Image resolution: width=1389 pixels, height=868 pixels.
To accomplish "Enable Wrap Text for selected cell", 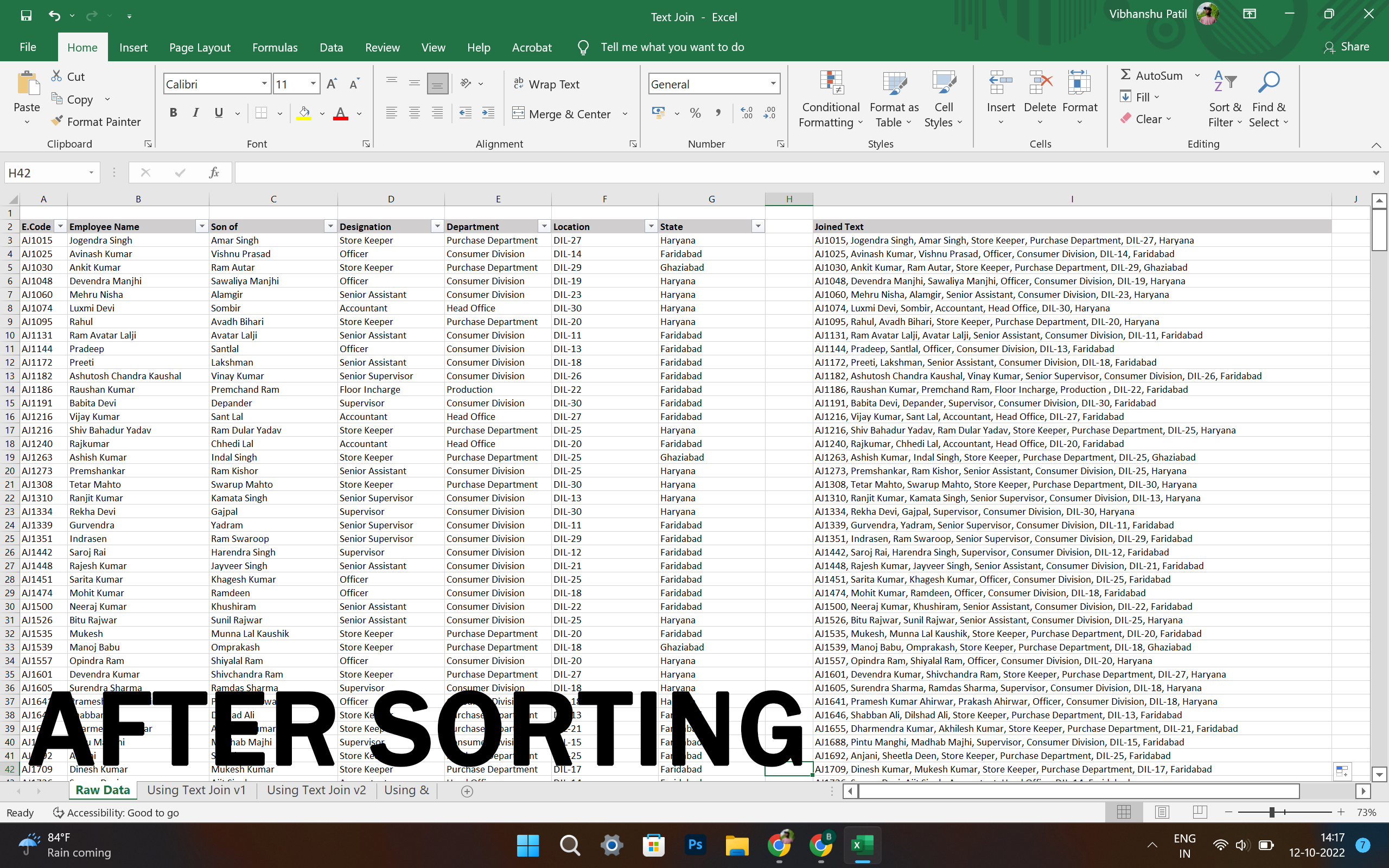I will pos(546,84).
